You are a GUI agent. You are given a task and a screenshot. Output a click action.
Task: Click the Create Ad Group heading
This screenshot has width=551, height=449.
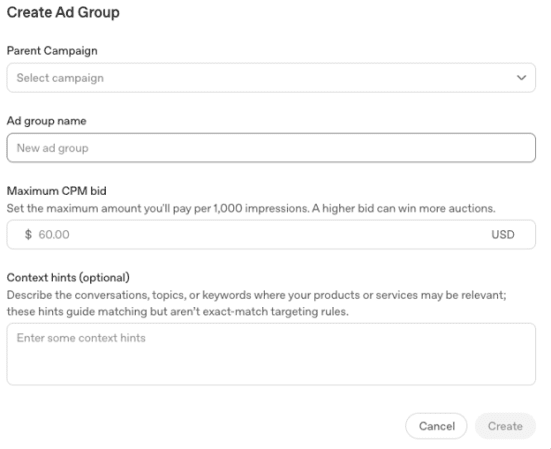[x=63, y=13]
